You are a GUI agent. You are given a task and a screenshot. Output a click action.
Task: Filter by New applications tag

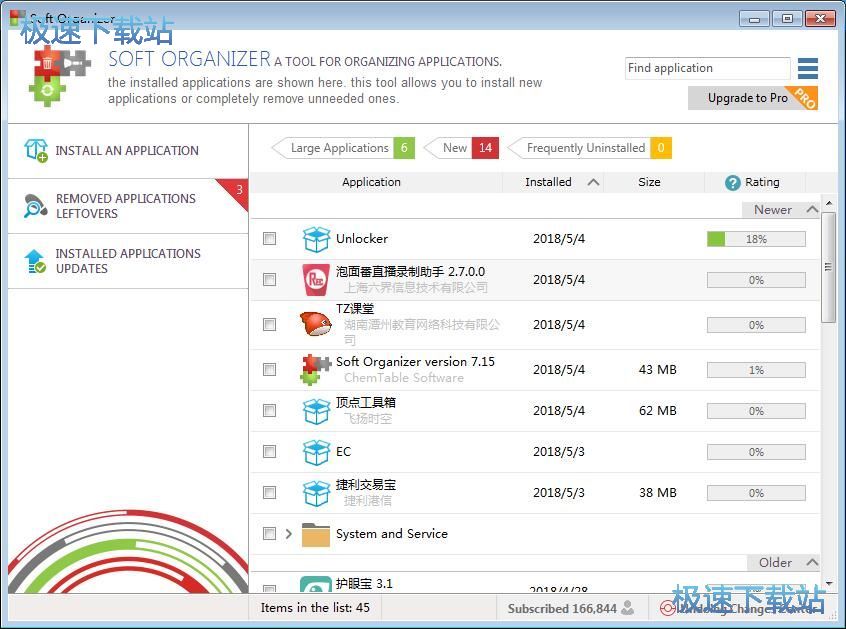point(462,148)
